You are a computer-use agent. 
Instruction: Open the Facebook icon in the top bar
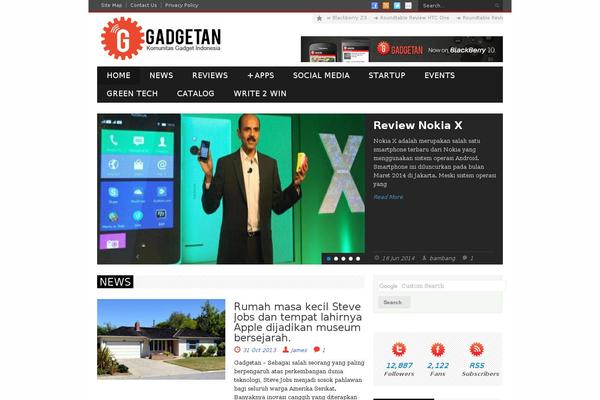[x=375, y=5]
